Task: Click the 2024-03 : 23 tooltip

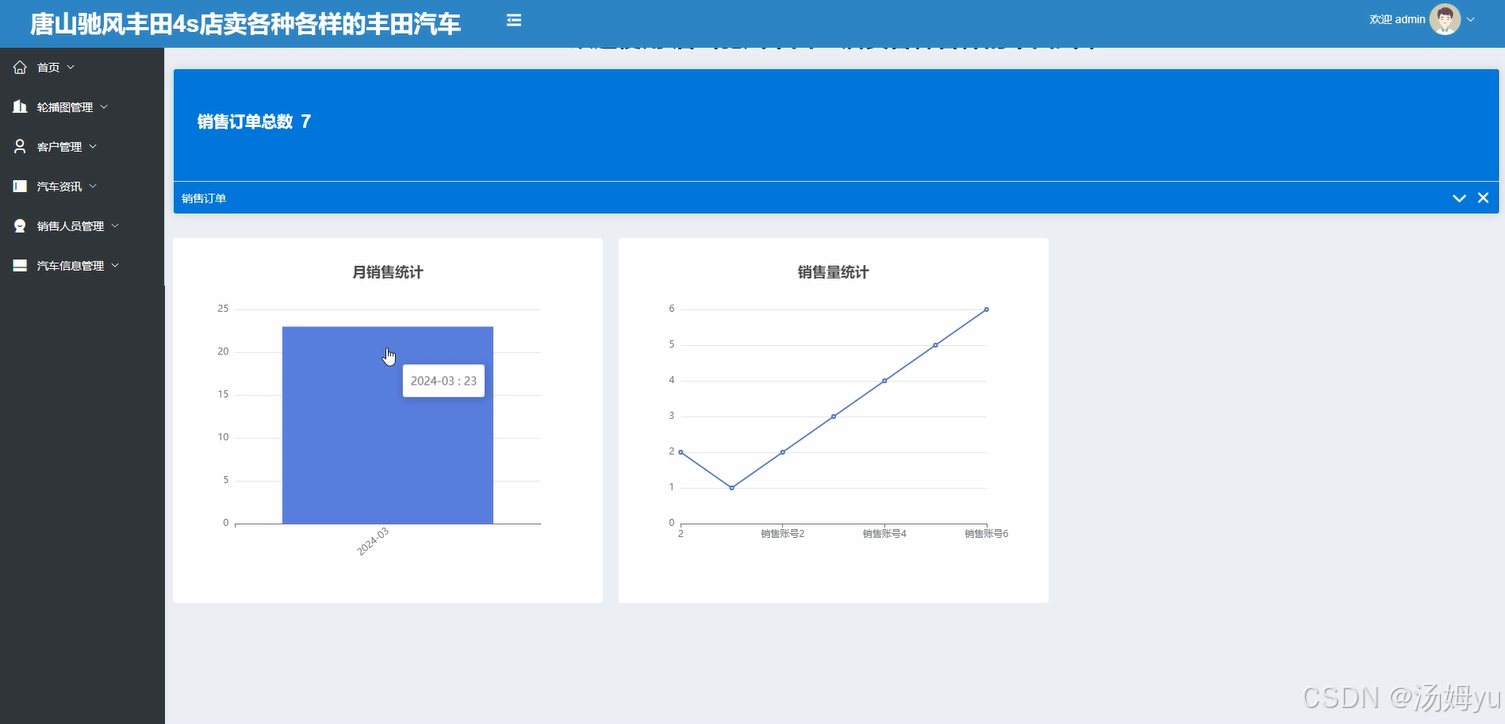Action: point(444,381)
